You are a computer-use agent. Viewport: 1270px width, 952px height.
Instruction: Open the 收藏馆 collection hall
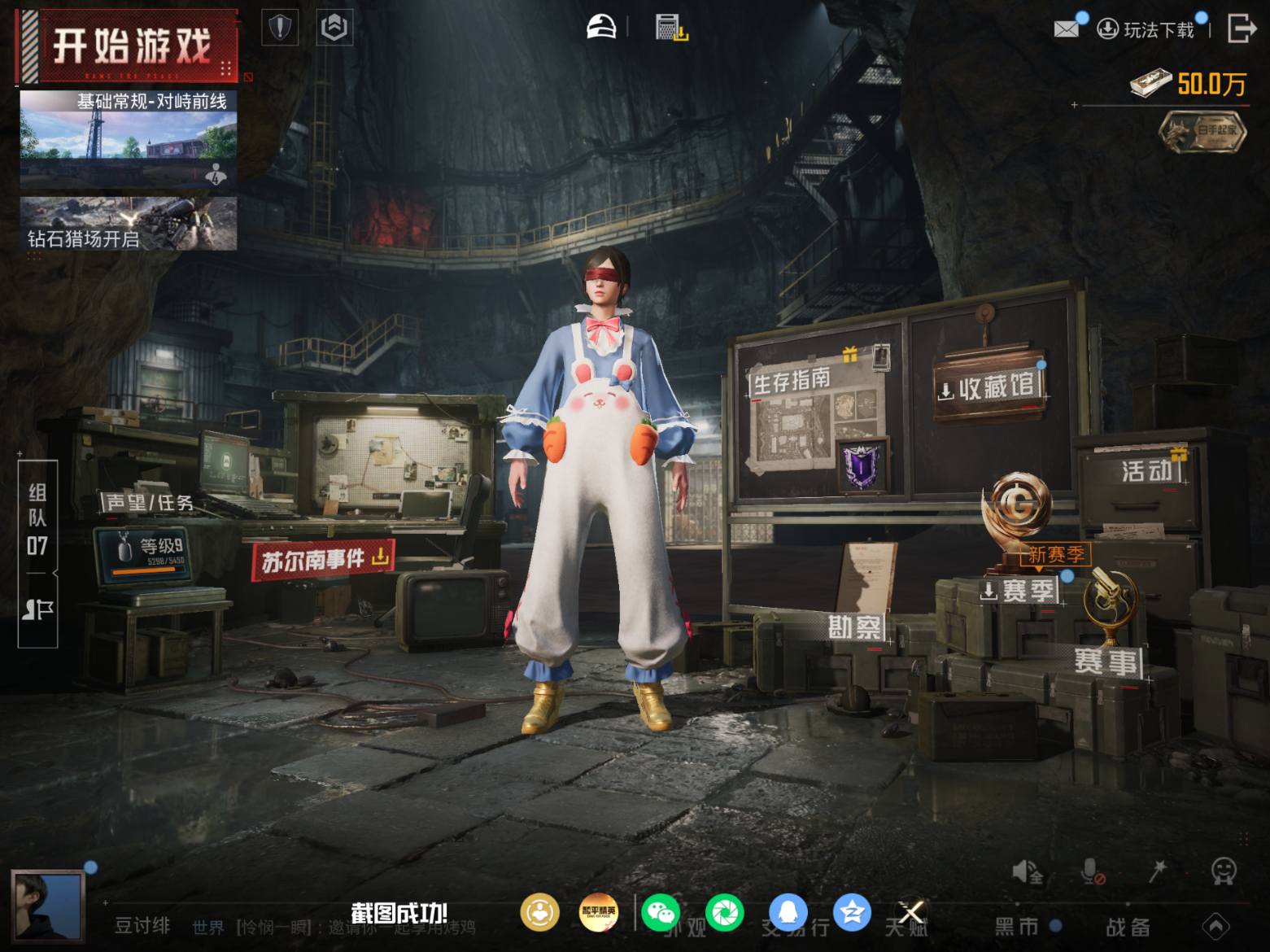pos(989,387)
